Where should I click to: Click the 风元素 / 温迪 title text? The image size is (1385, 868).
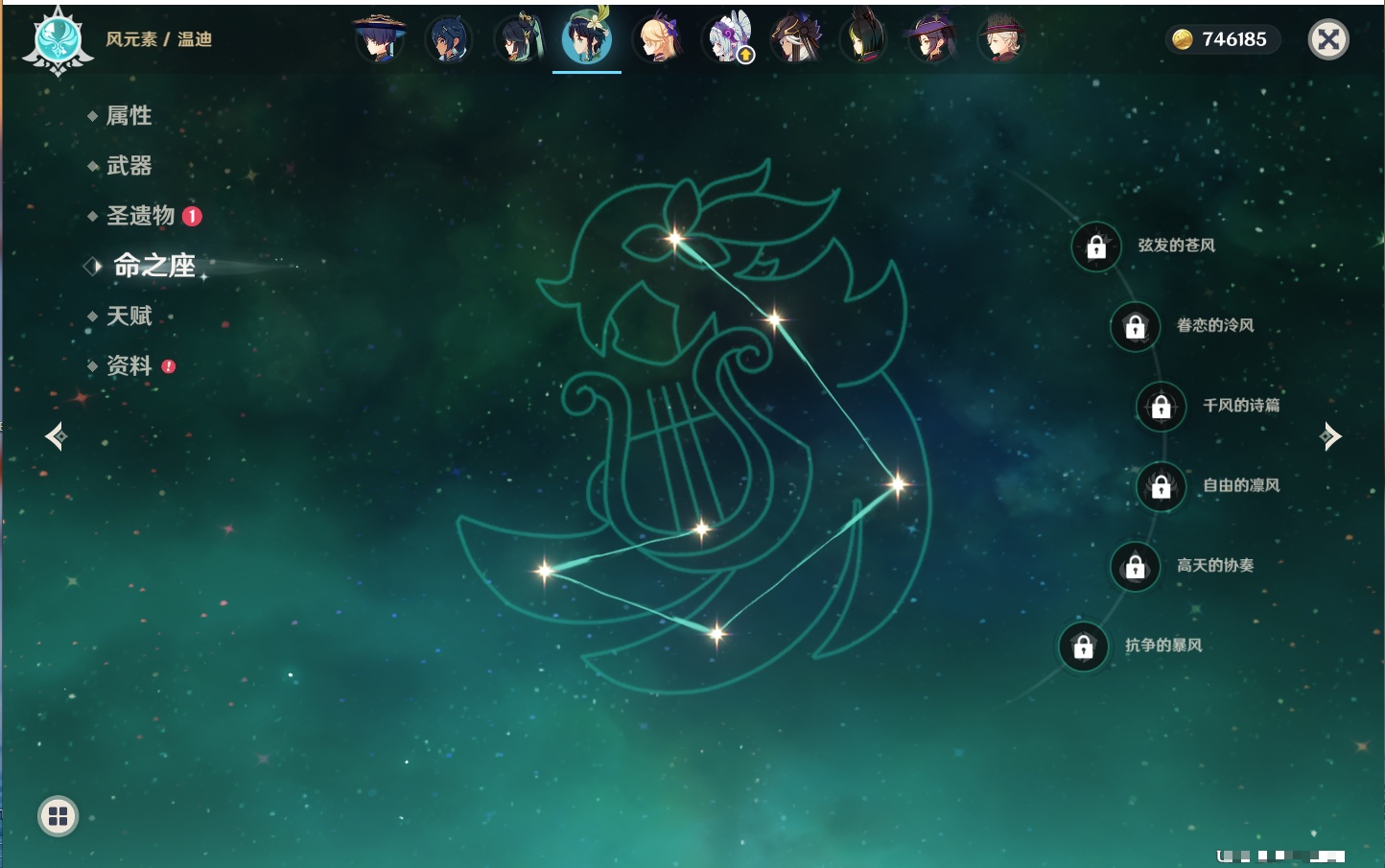tap(159, 39)
